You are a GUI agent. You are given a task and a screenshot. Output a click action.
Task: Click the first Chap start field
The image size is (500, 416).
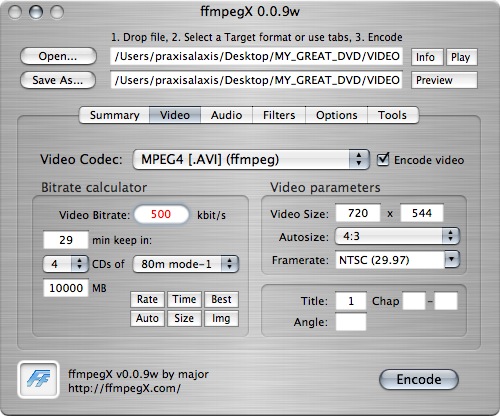(x=414, y=301)
